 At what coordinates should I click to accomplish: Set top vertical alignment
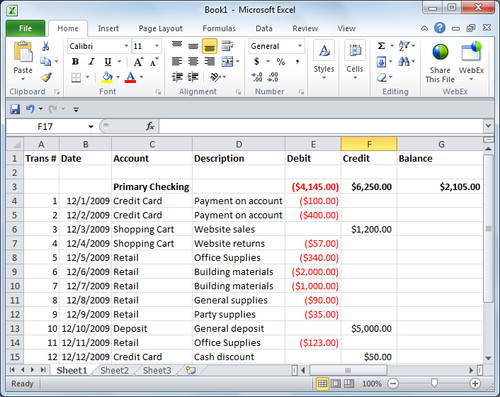click(x=177, y=45)
